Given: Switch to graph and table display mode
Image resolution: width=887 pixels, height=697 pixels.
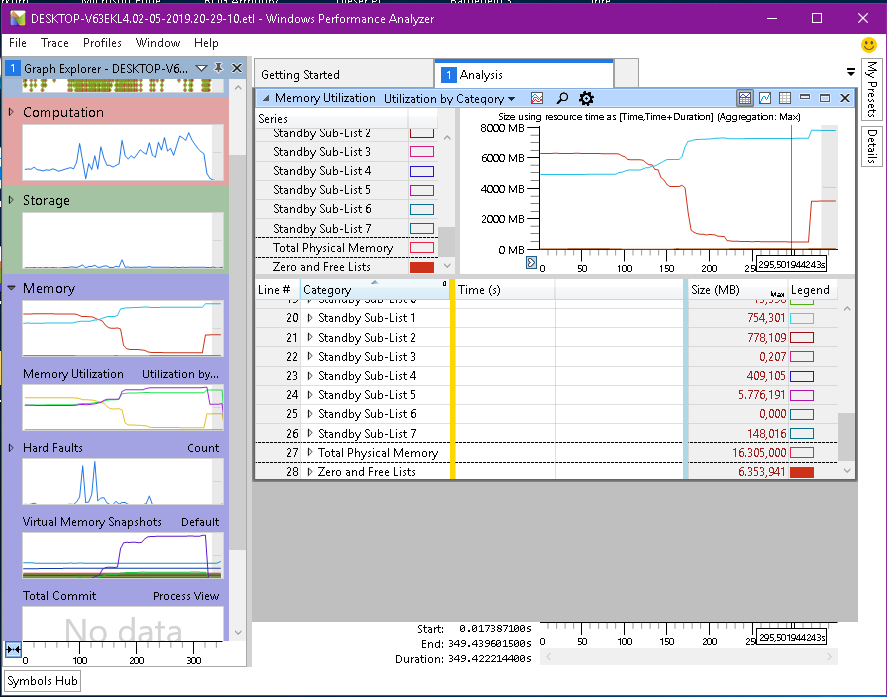Looking at the screenshot, I should (x=745, y=98).
